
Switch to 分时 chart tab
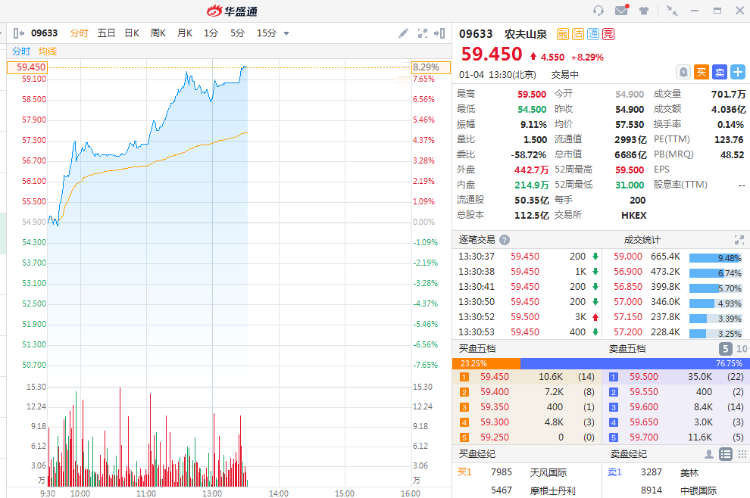79,33
